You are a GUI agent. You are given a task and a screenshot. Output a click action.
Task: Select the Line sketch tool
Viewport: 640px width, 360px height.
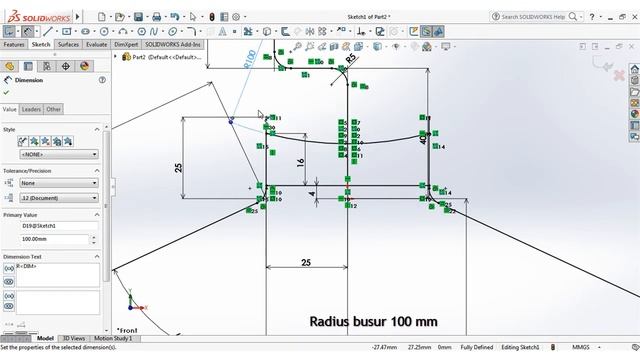coord(48,31)
